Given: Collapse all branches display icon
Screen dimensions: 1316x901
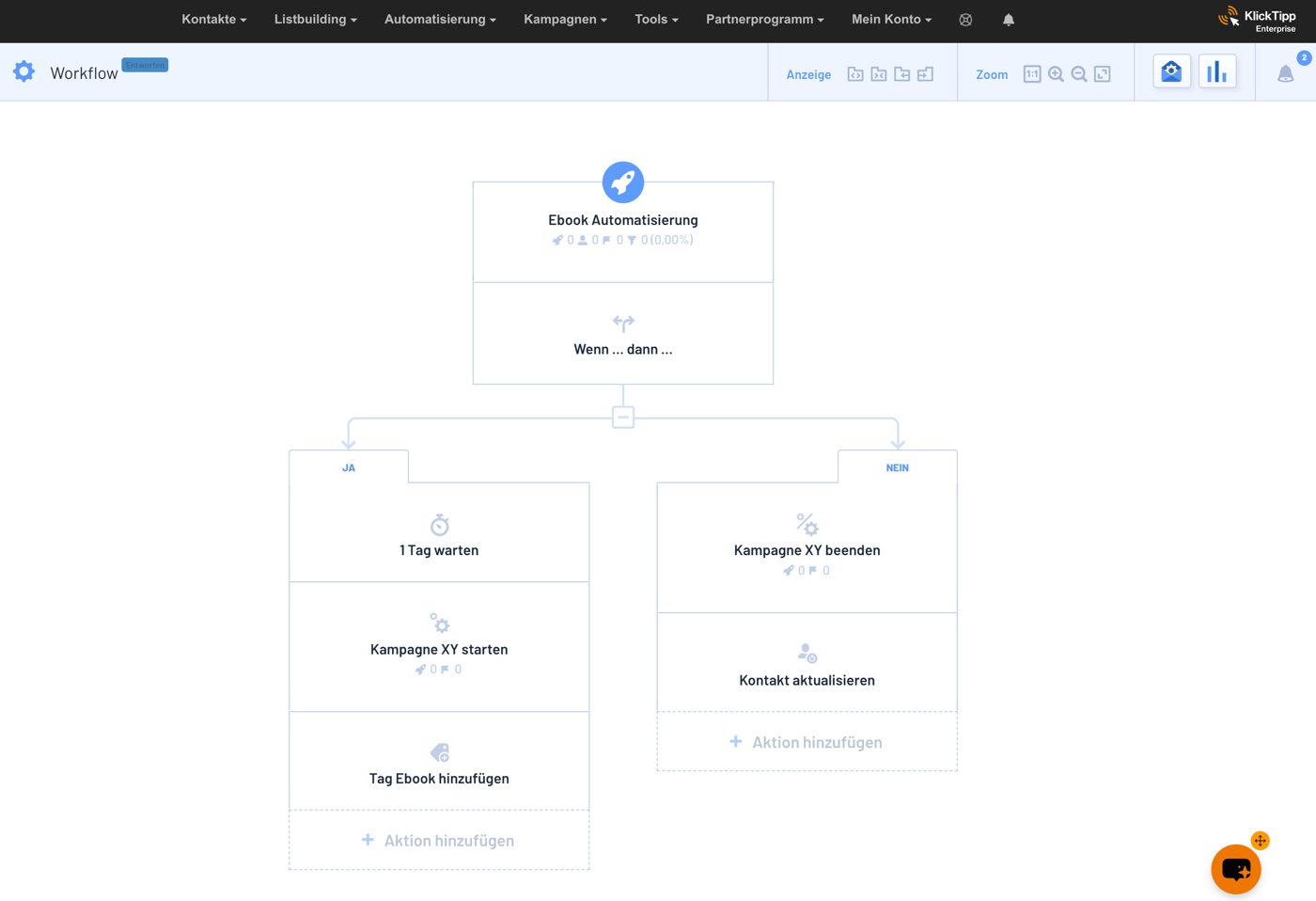Looking at the screenshot, I should click(879, 74).
